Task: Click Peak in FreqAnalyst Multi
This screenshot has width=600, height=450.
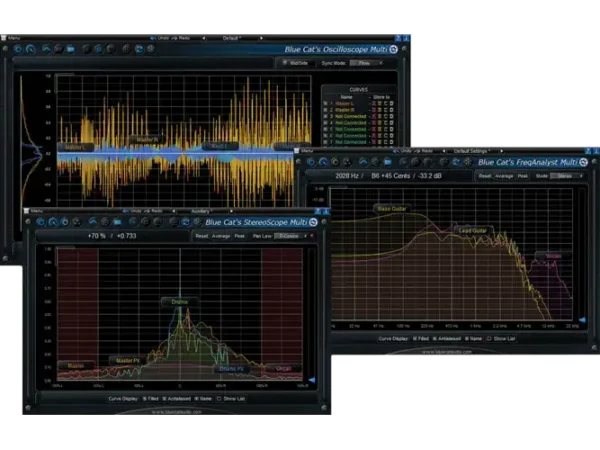Action: pos(523,176)
